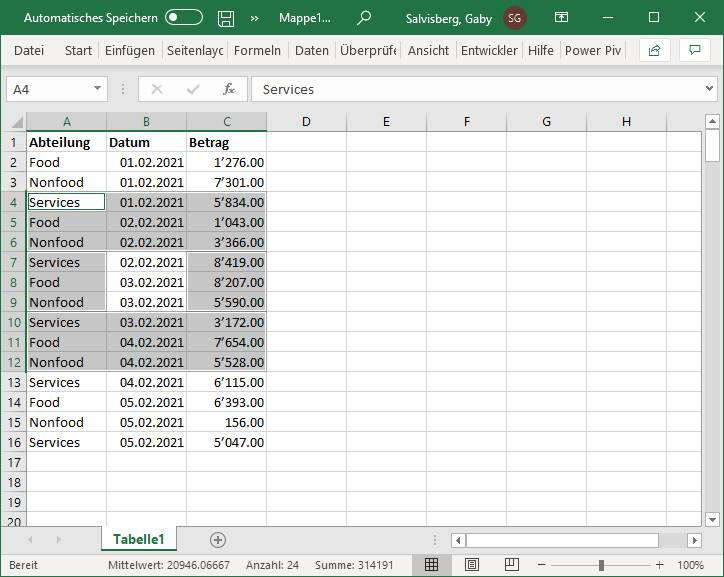724x577 pixels.
Task: Click the Insert Function fx icon
Action: [x=229, y=89]
